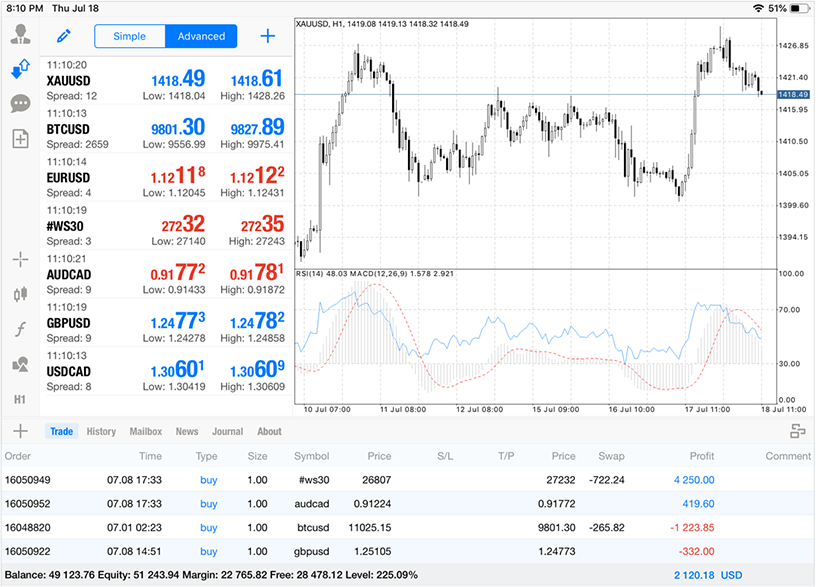
Task: Select the GBPUSD quote row
Action: tap(166, 323)
